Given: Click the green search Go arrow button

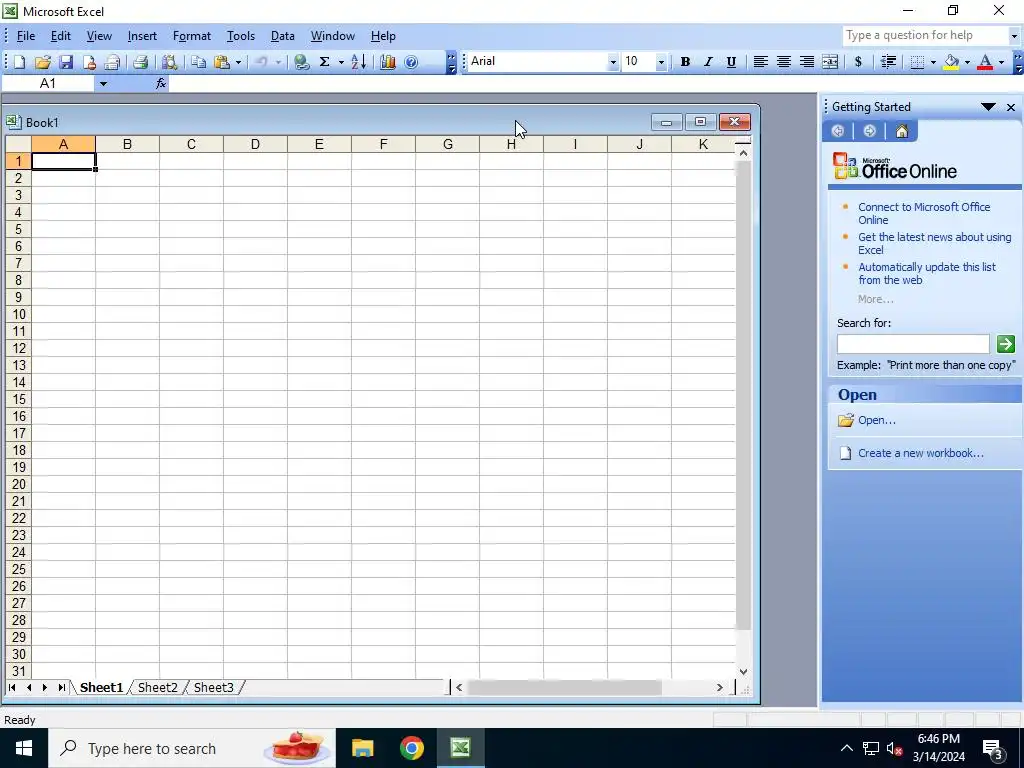Looking at the screenshot, I should click(1005, 344).
